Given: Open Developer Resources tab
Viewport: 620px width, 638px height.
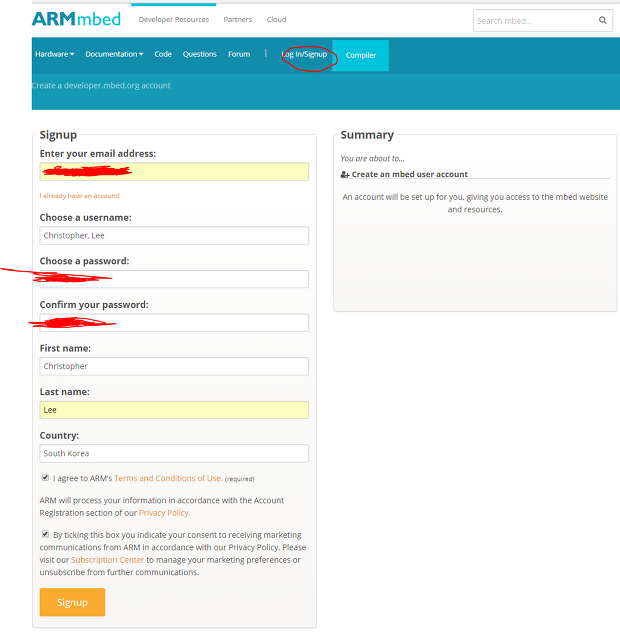Looking at the screenshot, I should (x=174, y=20).
